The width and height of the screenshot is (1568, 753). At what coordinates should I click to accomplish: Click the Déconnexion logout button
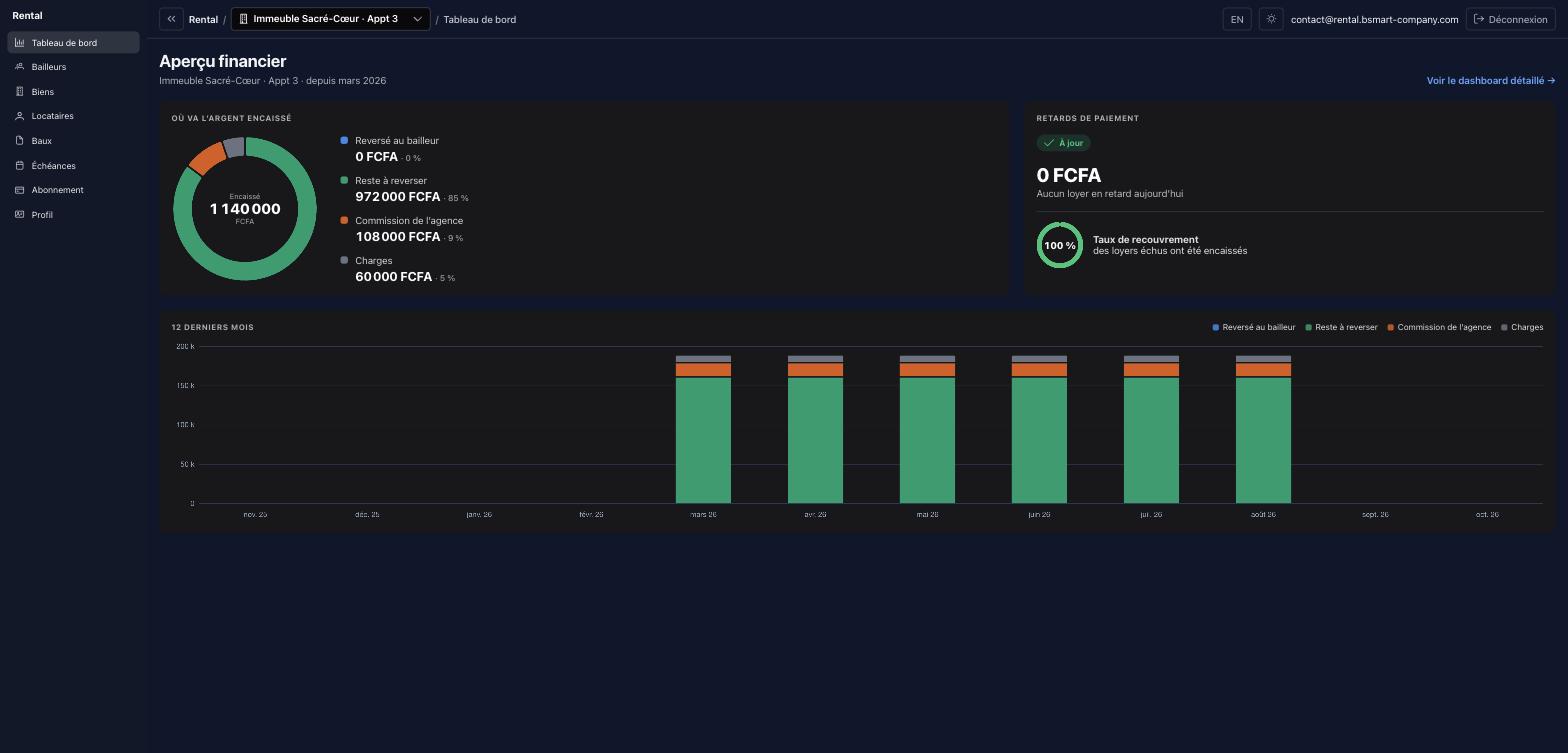point(1510,19)
